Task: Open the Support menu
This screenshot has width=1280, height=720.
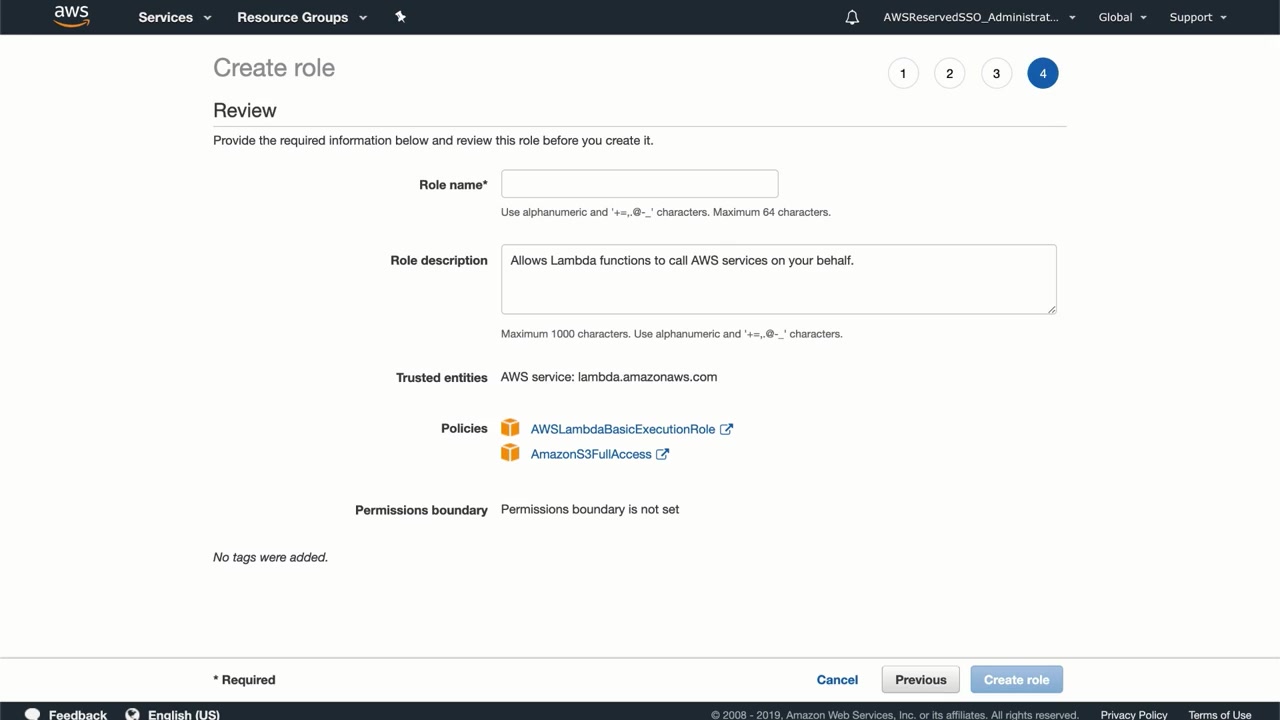Action: [1197, 17]
